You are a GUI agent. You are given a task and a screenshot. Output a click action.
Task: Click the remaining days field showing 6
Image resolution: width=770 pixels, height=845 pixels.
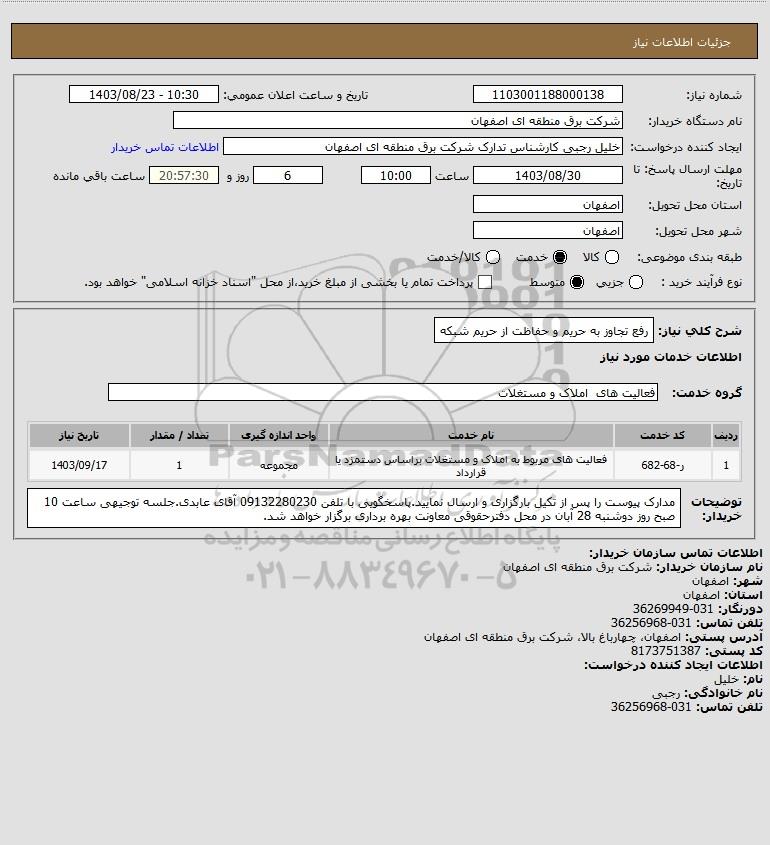[x=288, y=176]
